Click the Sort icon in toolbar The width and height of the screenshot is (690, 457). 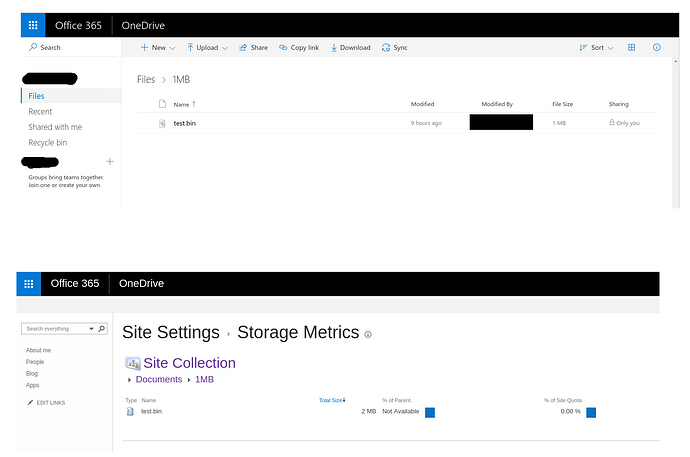pos(584,48)
